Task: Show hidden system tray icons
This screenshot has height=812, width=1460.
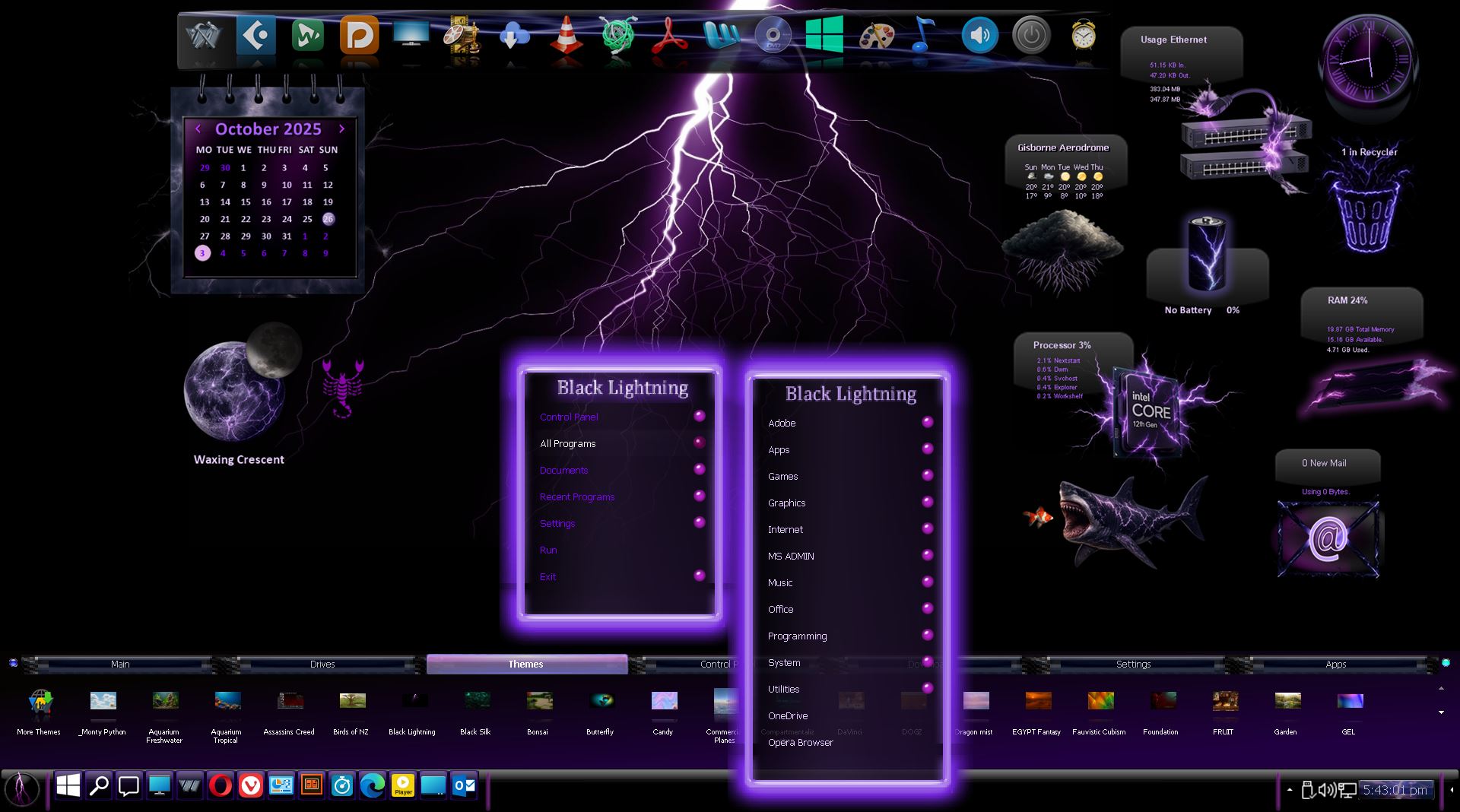Action: point(1290,790)
